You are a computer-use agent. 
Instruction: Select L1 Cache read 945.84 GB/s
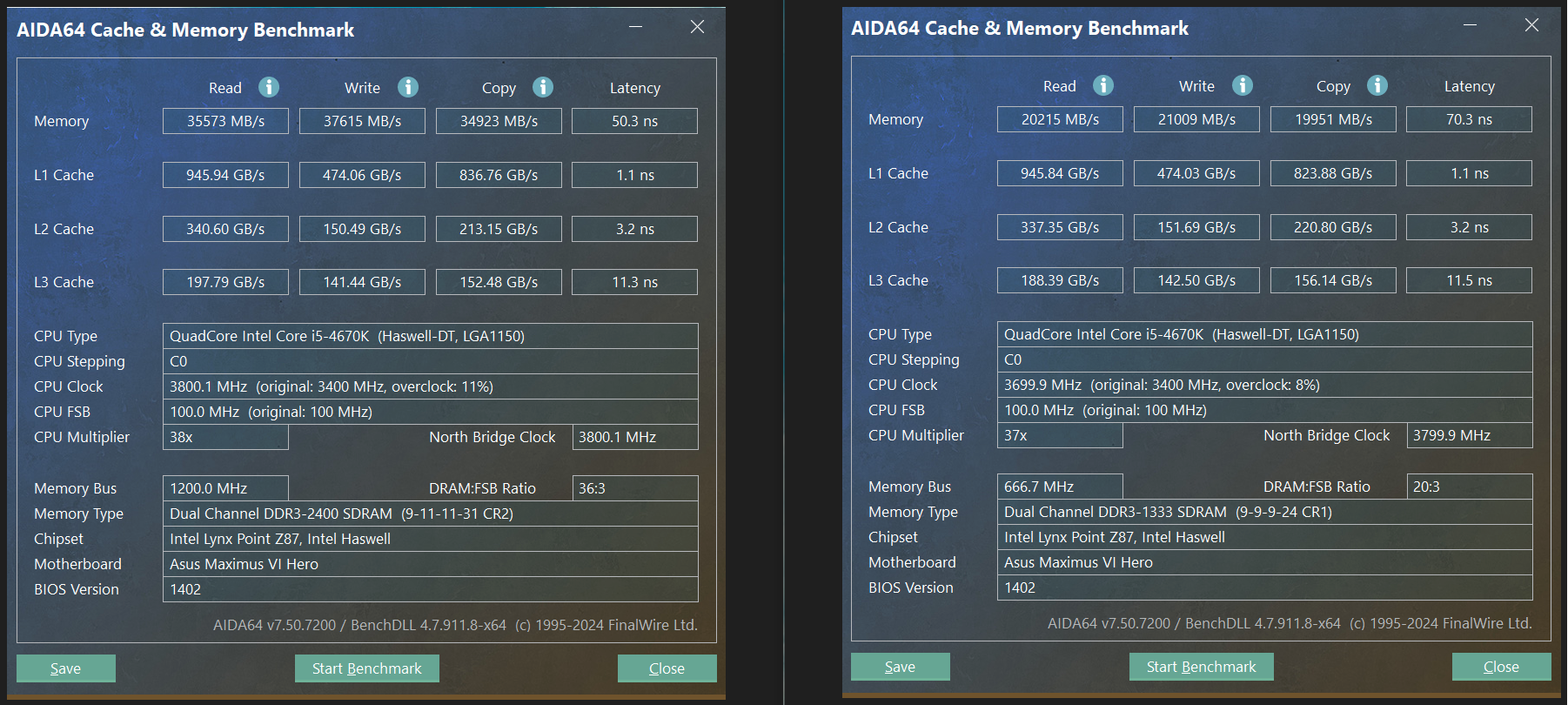click(1060, 173)
